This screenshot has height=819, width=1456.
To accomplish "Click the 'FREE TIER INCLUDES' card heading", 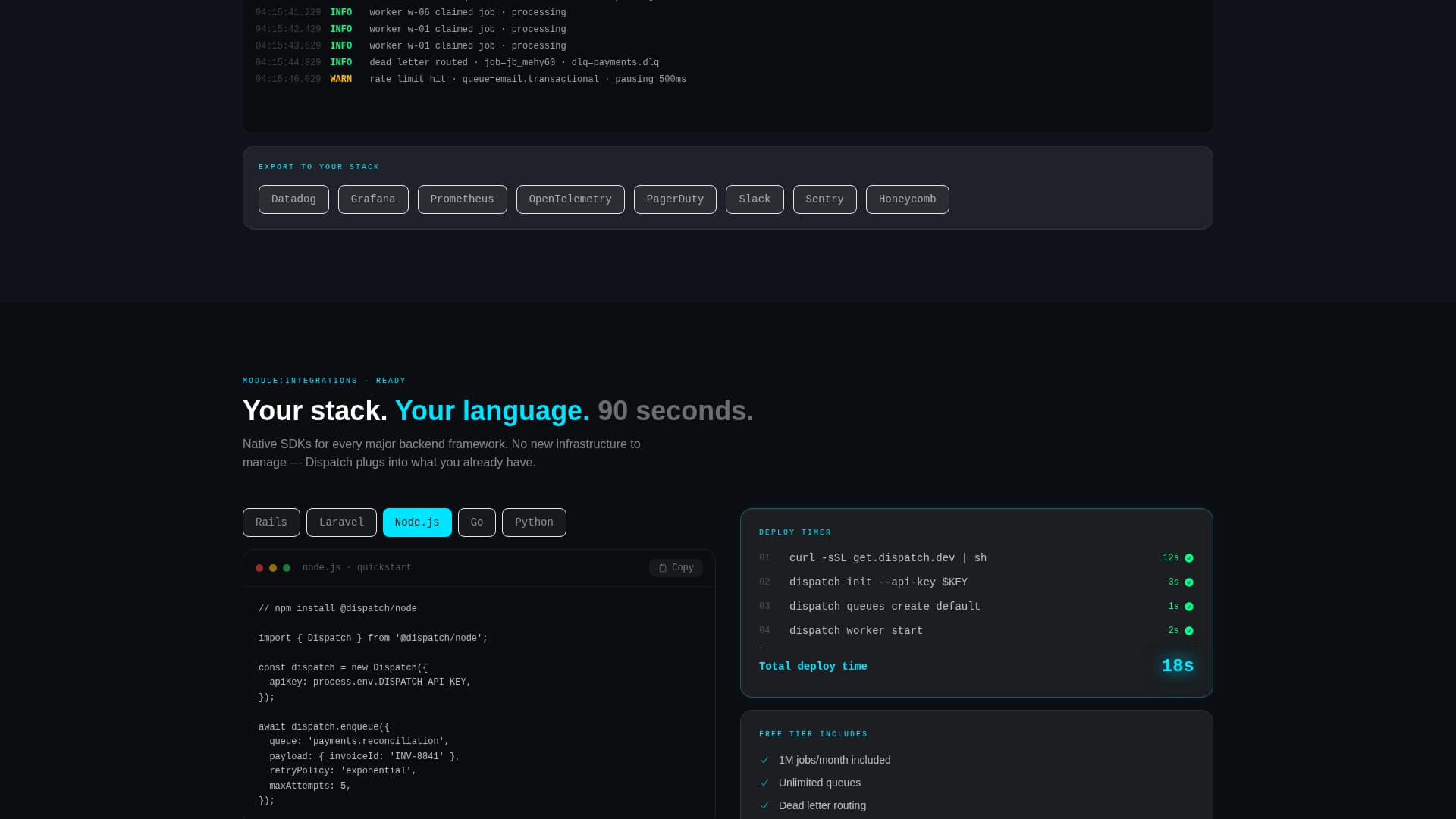I will (x=814, y=734).
